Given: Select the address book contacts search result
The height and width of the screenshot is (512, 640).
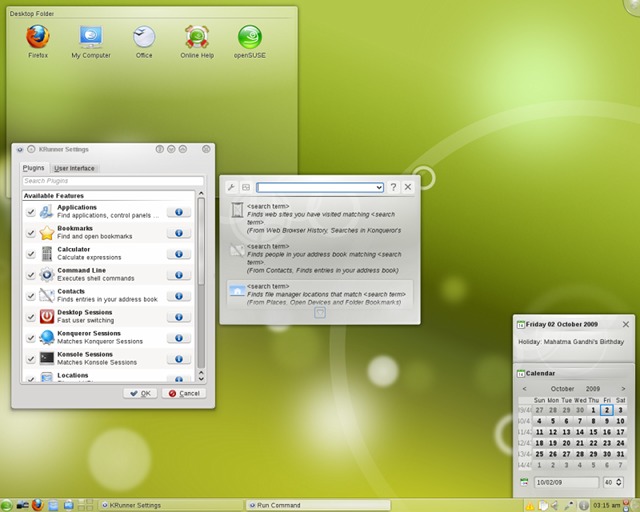Looking at the screenshot, I should (320, 258).
